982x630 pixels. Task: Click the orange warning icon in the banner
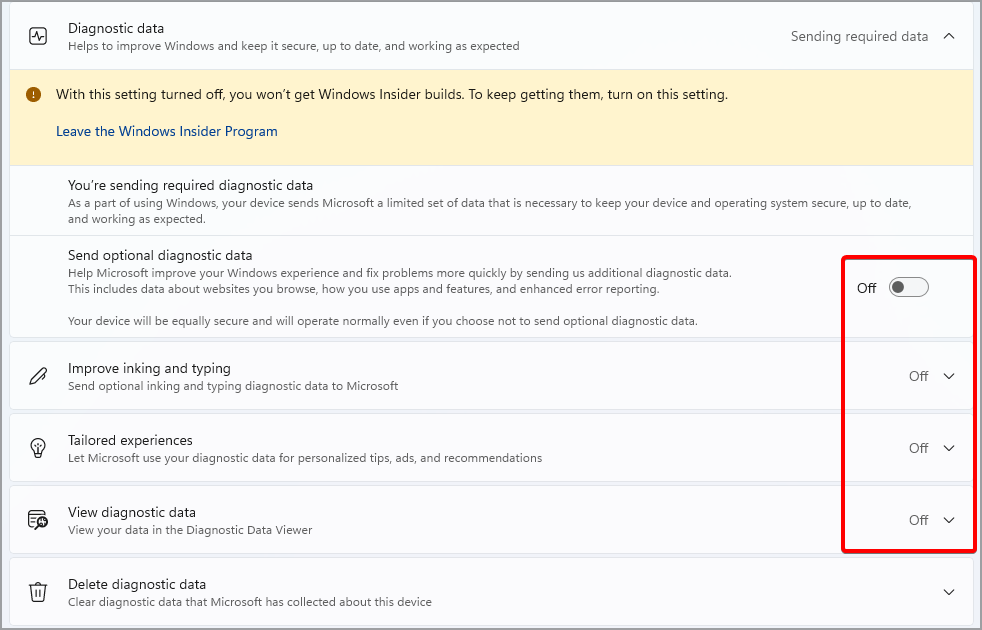34,95
